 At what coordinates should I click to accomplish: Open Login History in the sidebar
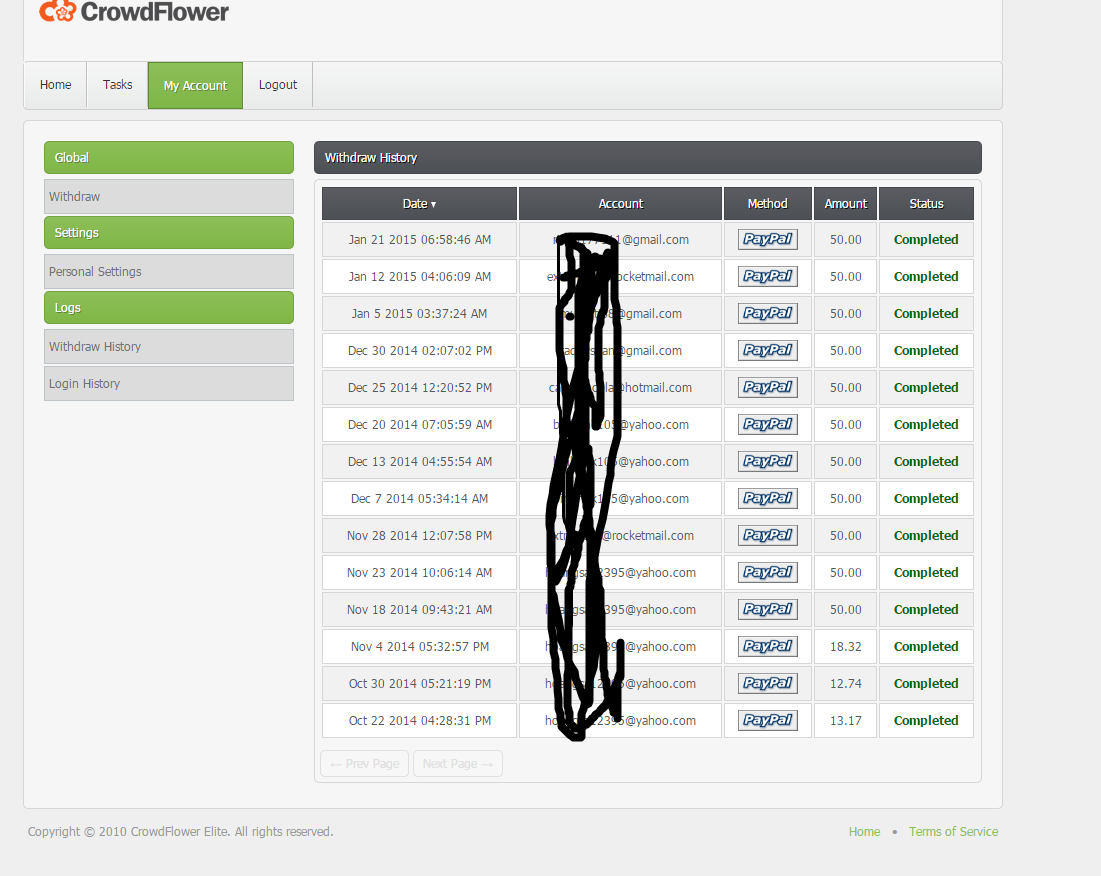point(169,384)
